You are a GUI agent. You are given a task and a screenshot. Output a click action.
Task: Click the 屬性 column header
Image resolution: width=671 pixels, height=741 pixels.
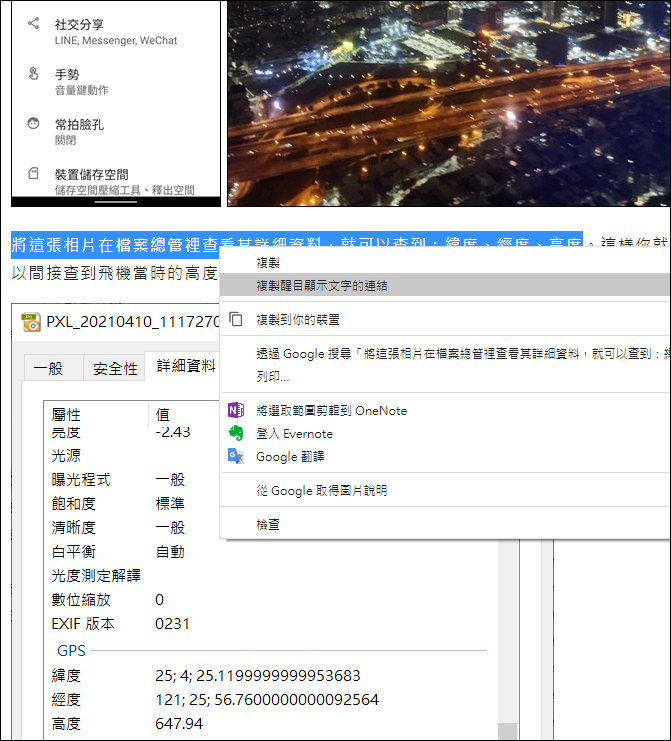(x=96, y=414)
